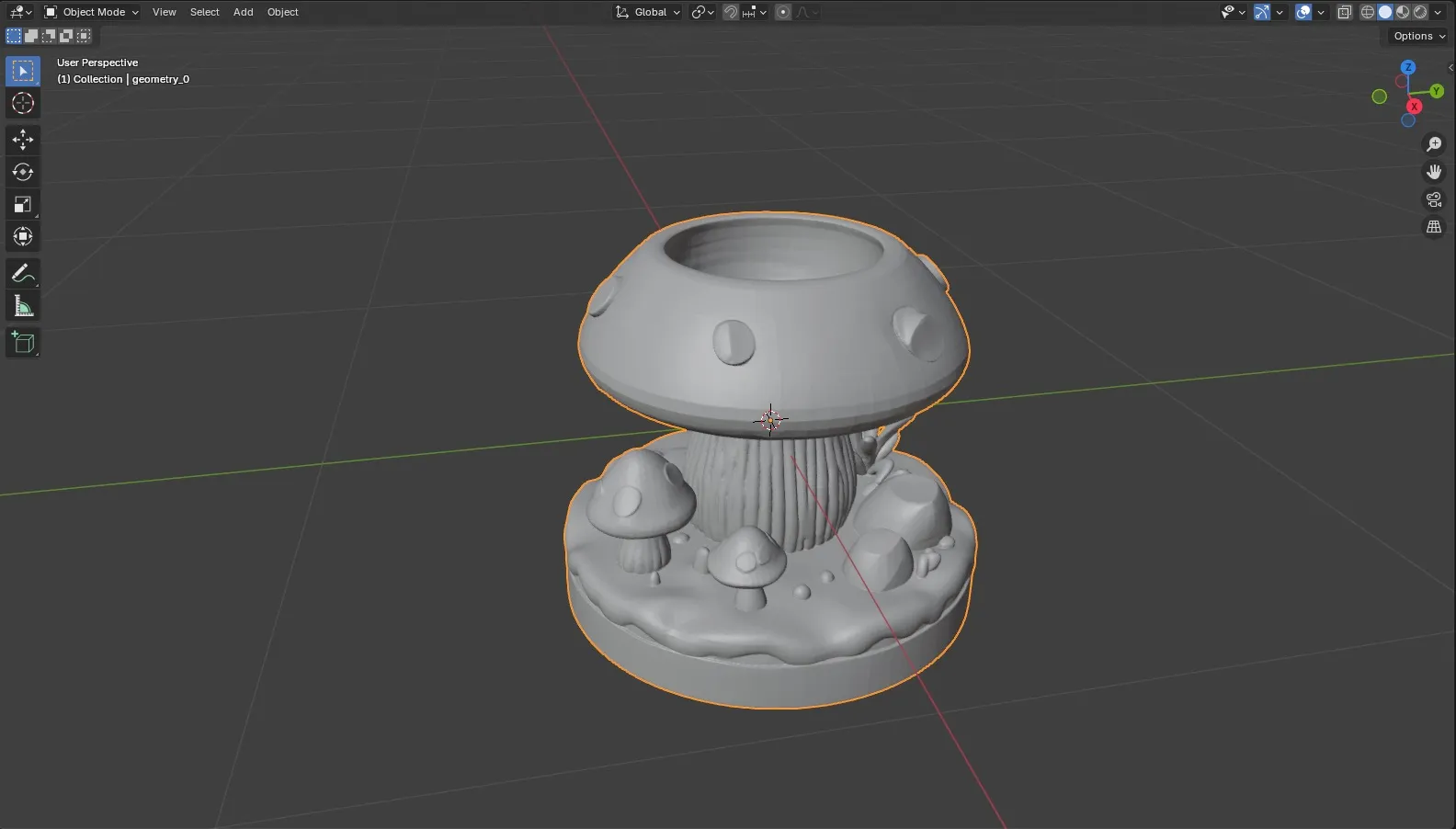Switch to Material Preview shading
Screen dimensions: 1456x829
point(1403,12)
